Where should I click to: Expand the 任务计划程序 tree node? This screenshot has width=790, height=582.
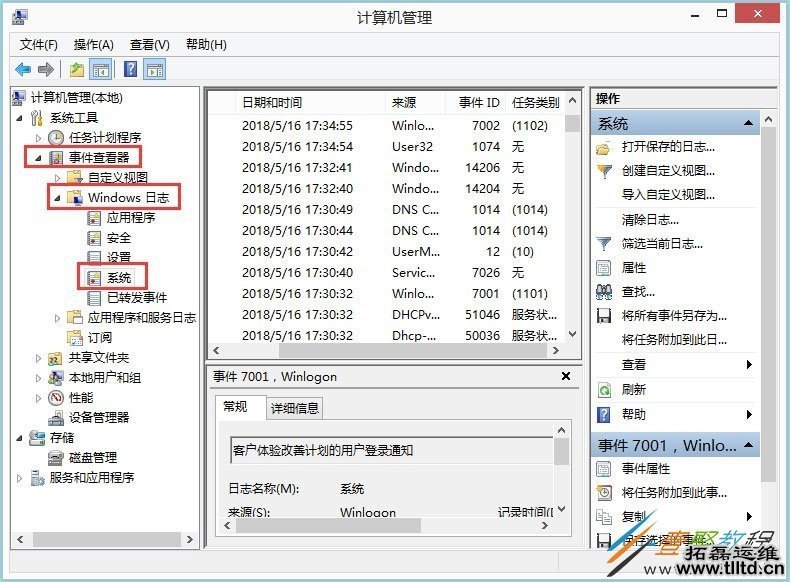[x=38, y=138]
